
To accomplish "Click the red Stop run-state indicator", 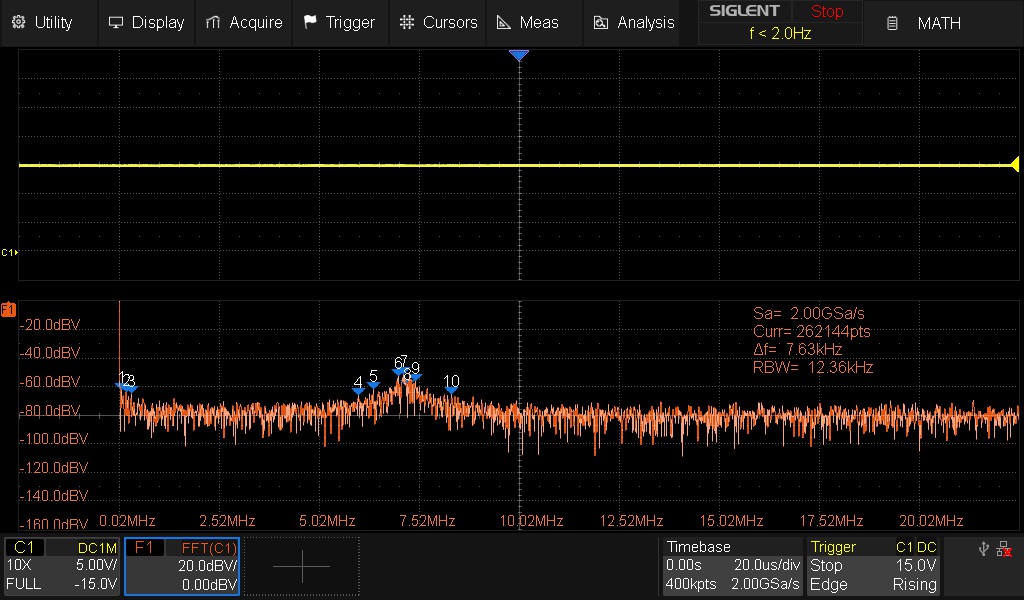I will 827,11.
